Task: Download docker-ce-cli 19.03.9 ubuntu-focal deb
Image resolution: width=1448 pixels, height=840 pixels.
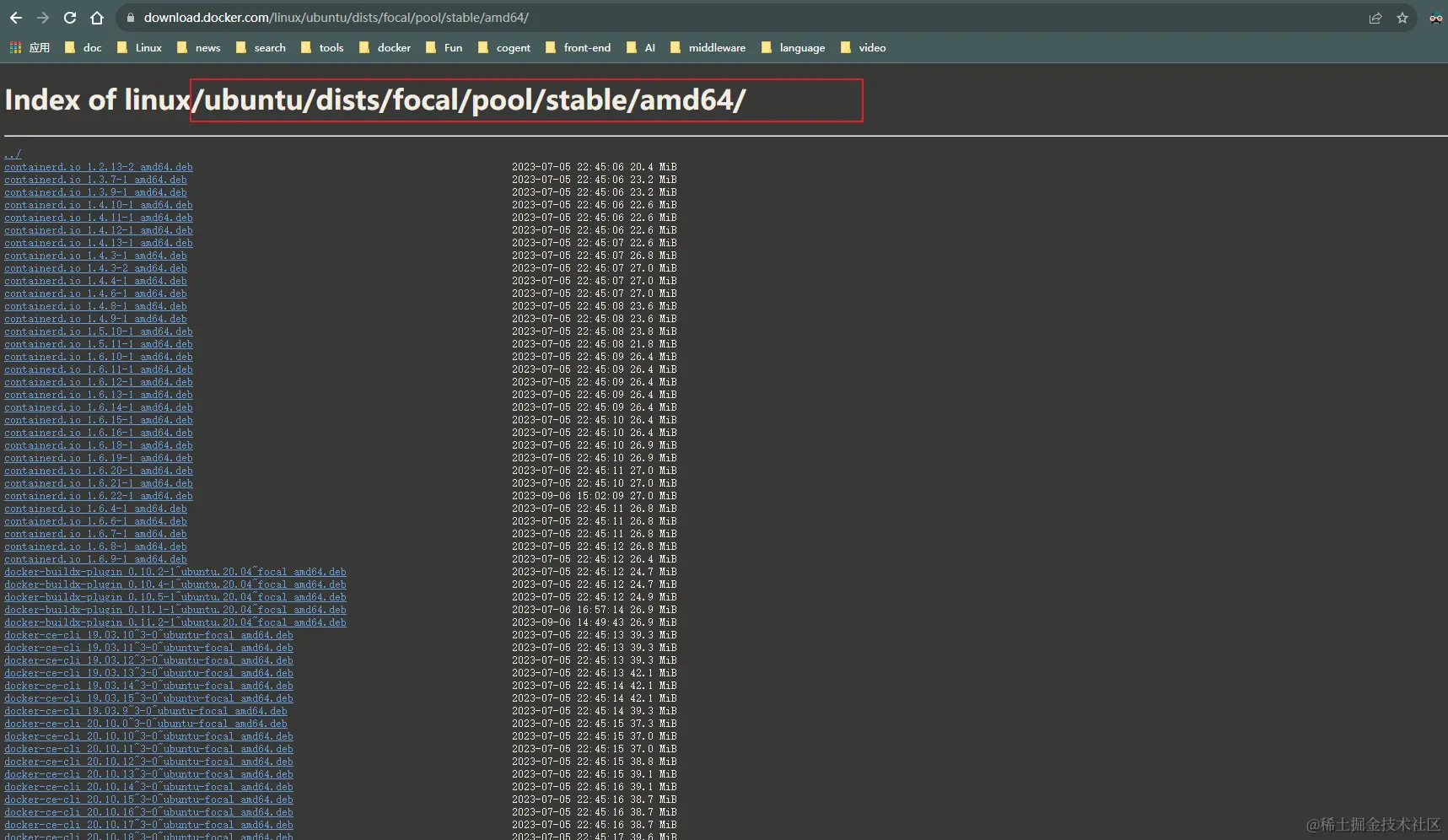Action: (x=146, y=711)
